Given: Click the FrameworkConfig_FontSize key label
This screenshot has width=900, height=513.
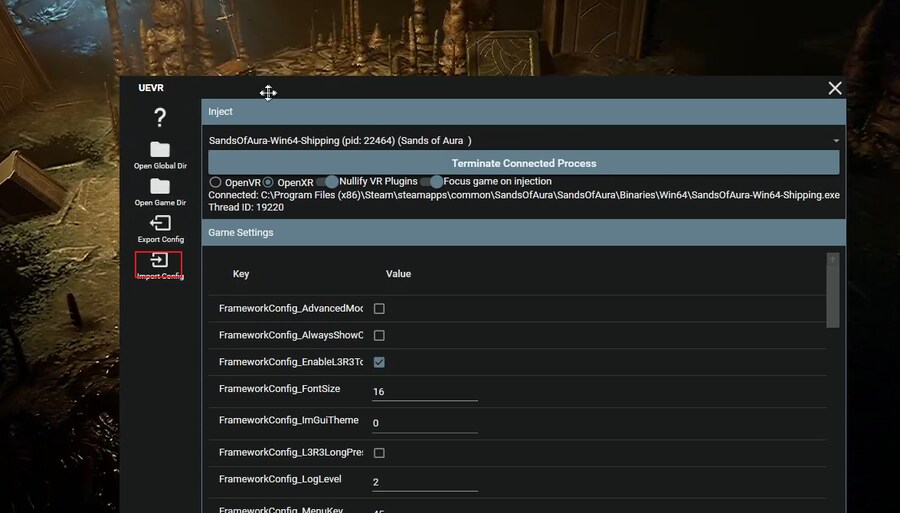Looking at the screenshot, I should (280, 389).
